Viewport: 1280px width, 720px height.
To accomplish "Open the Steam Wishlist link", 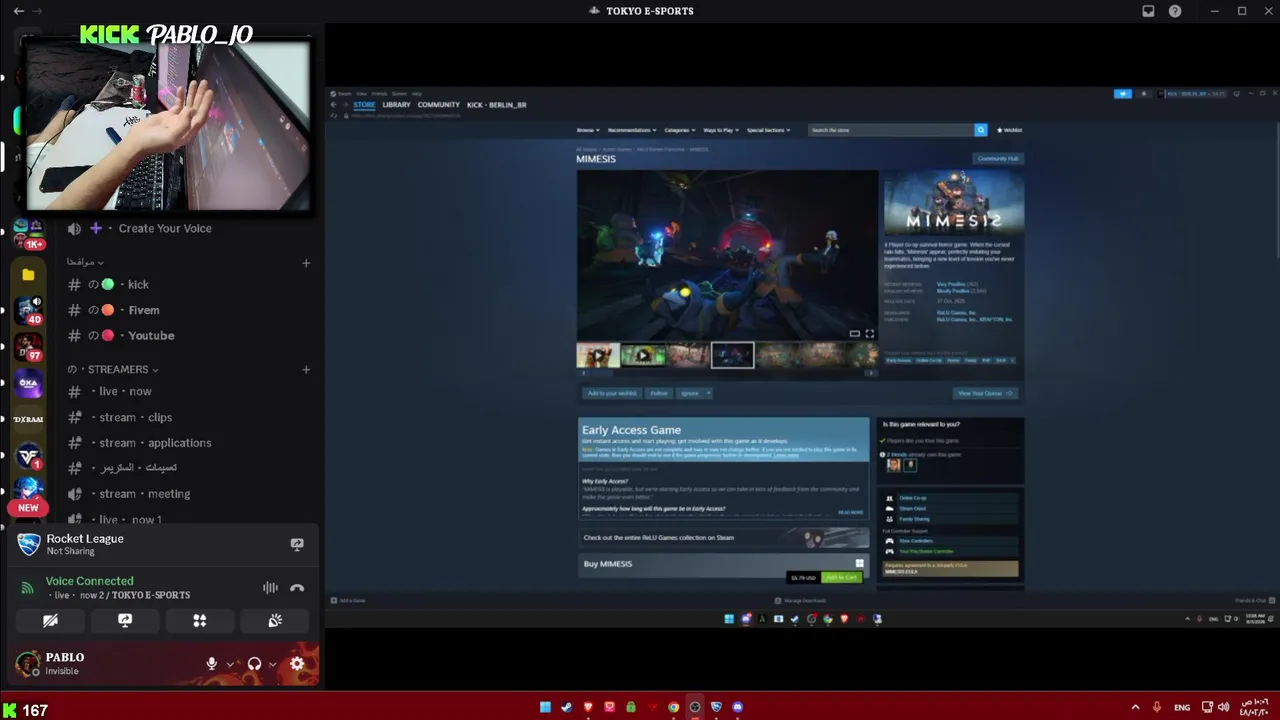I will click(x=1010, y=130).
